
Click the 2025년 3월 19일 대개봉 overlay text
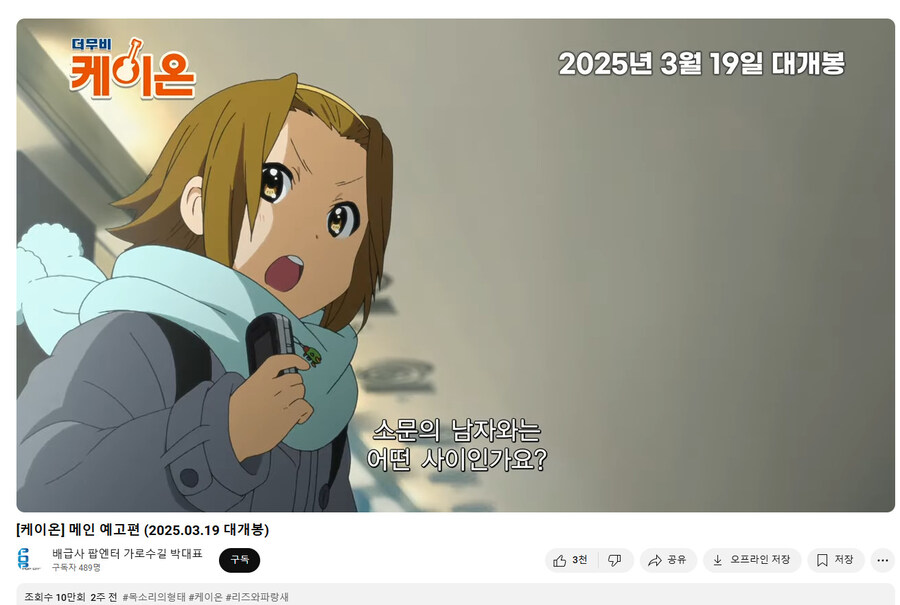point(701,63)
